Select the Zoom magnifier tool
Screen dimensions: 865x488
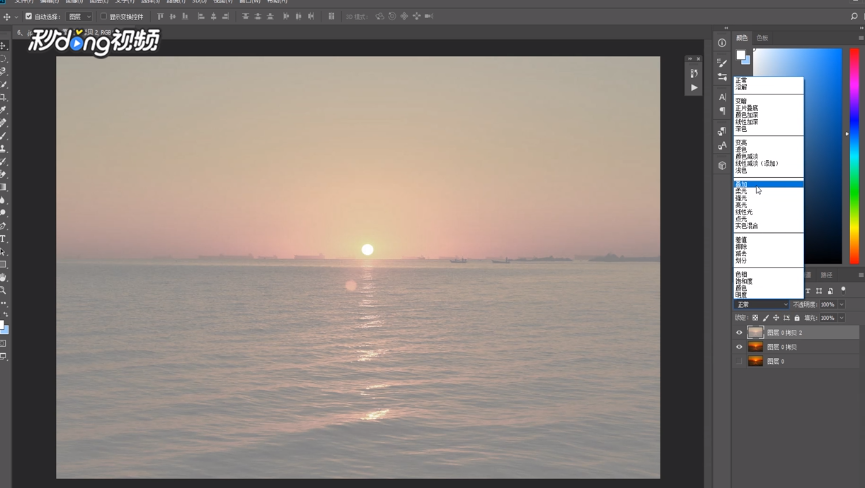point(3,290)
